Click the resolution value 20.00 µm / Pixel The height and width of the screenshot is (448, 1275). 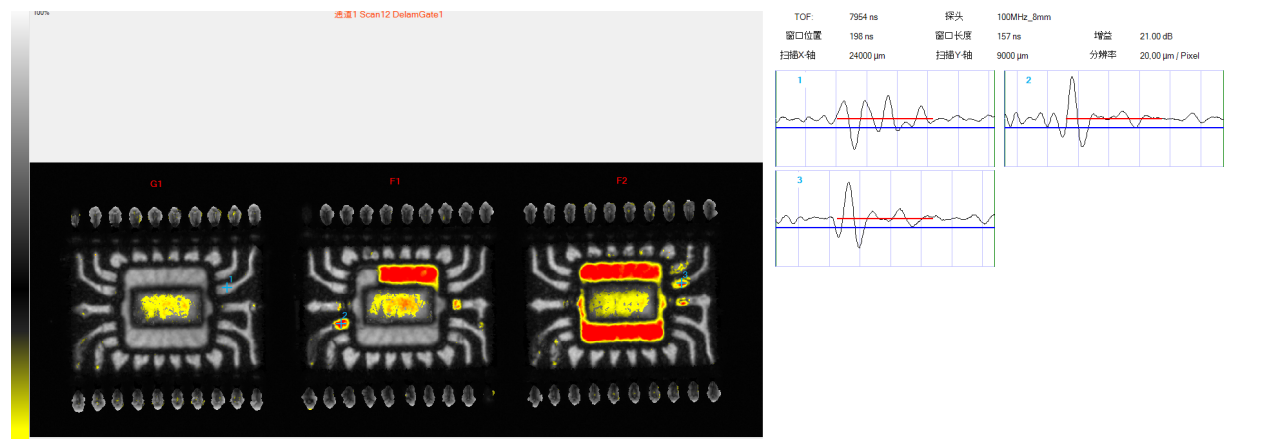1169,55
